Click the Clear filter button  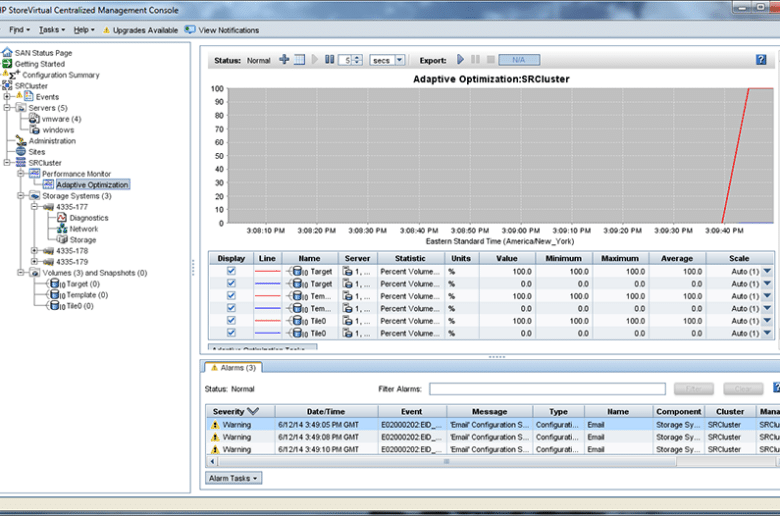point(743,389)
